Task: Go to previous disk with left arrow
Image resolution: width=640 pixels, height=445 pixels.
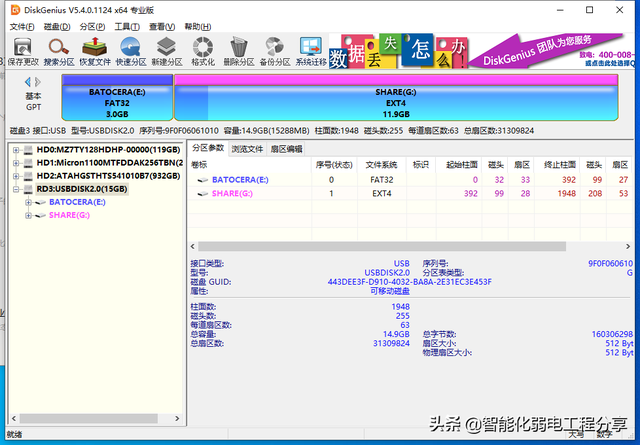Action: (x=28, y=82)
